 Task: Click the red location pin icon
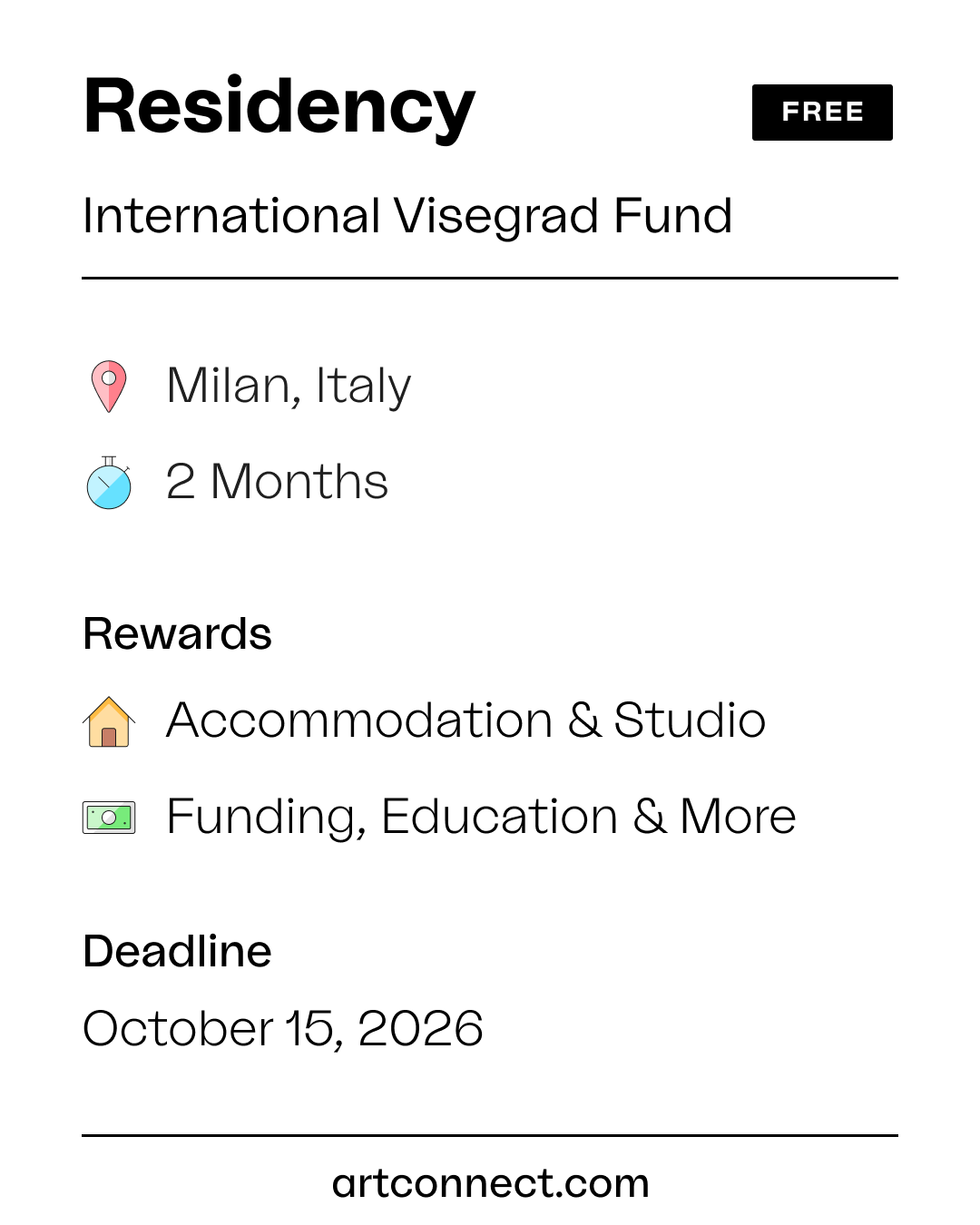[x=109, y=387]
